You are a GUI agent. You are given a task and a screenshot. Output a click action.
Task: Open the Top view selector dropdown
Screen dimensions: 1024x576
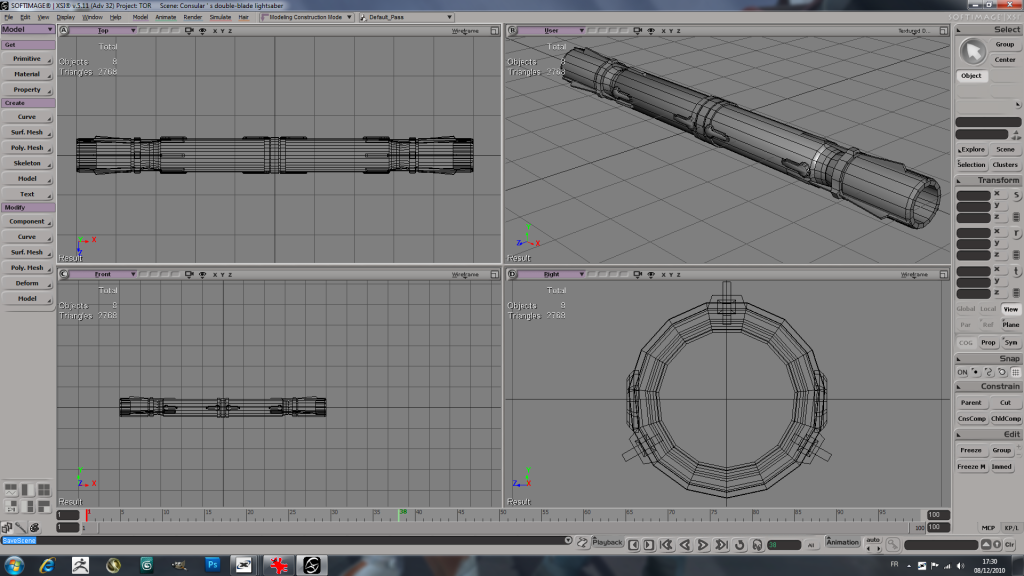click(103, 31)
